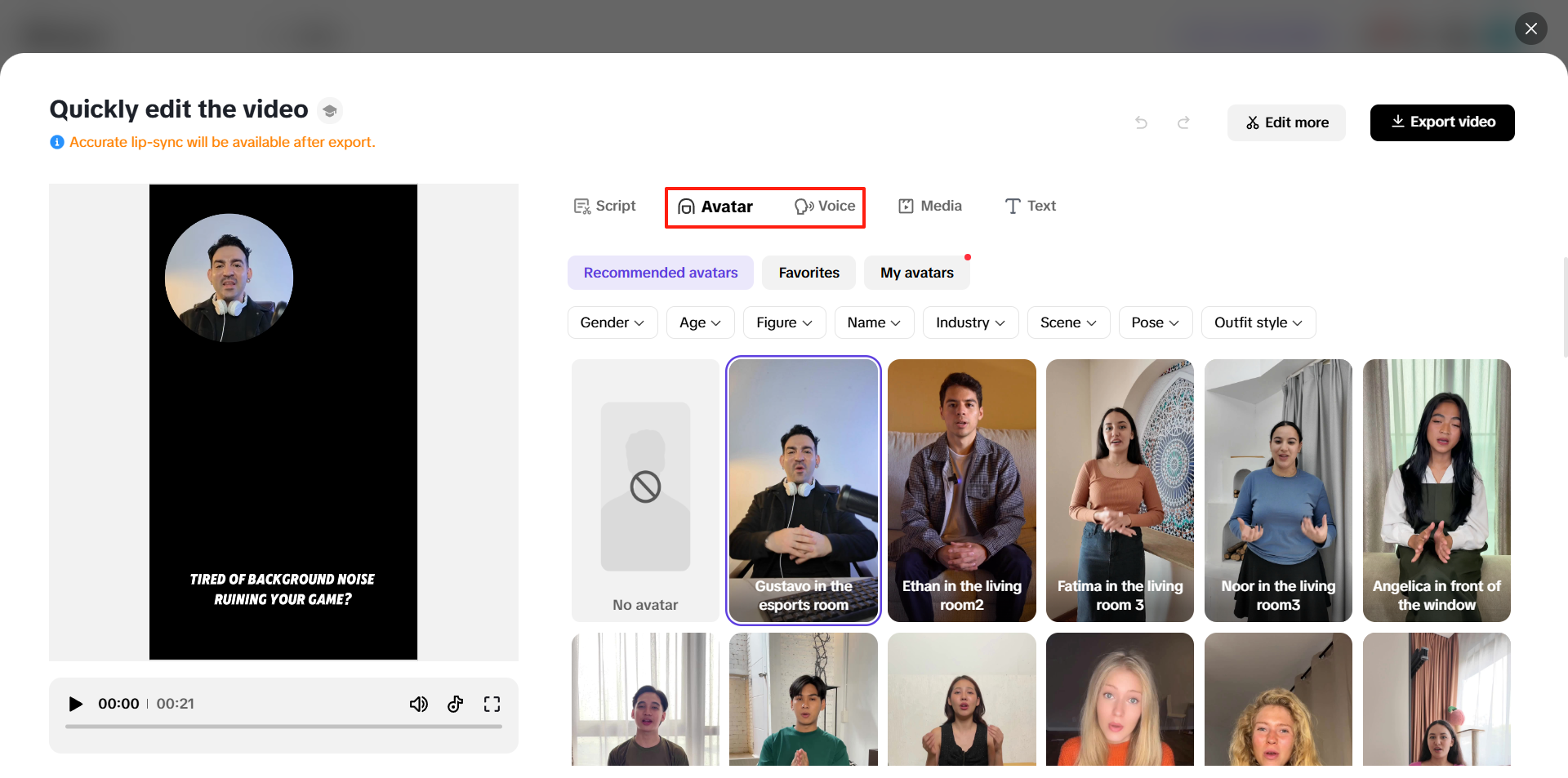Click the undo arrow icon
The width and height of the screenshot is (1568, 778).
tap(1141, 122)
